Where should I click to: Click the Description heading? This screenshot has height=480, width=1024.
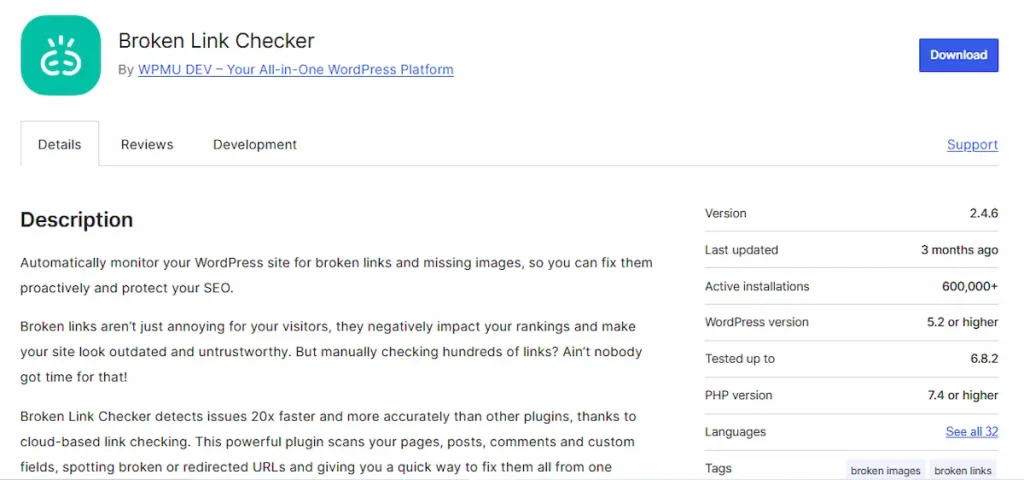(76, 220)
